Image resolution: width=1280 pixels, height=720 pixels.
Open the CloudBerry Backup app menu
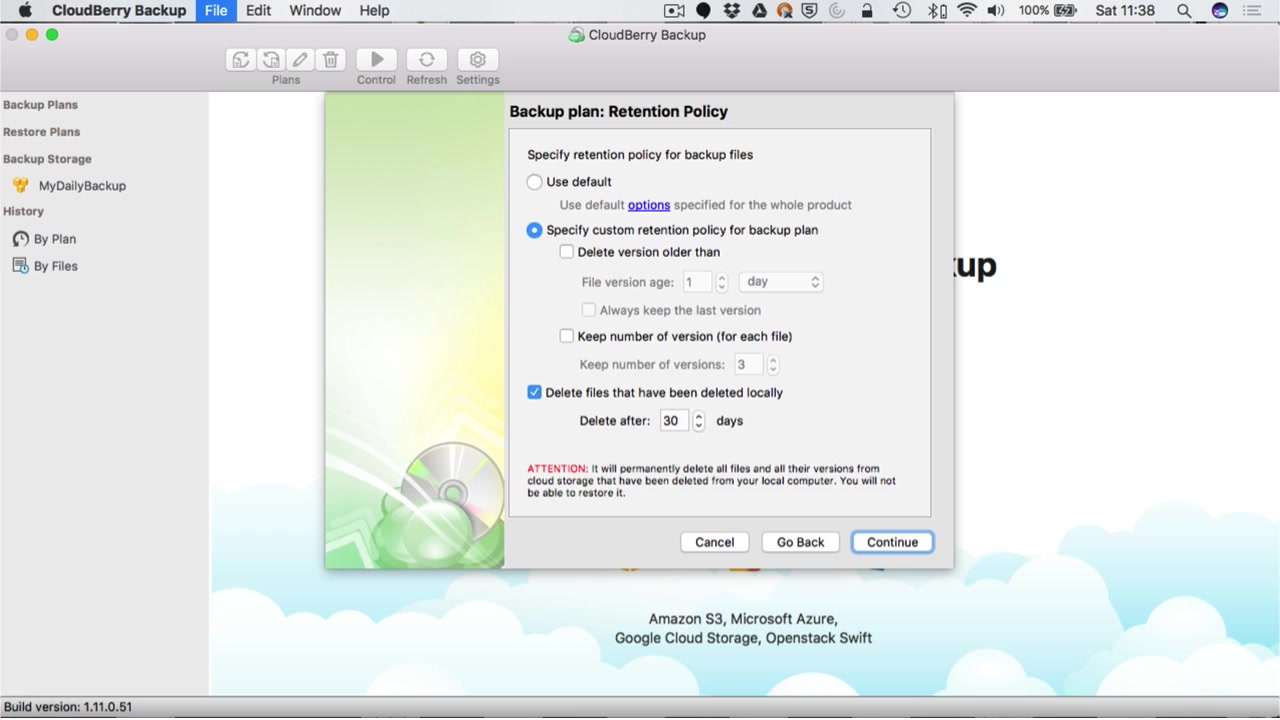click(119, 11)
